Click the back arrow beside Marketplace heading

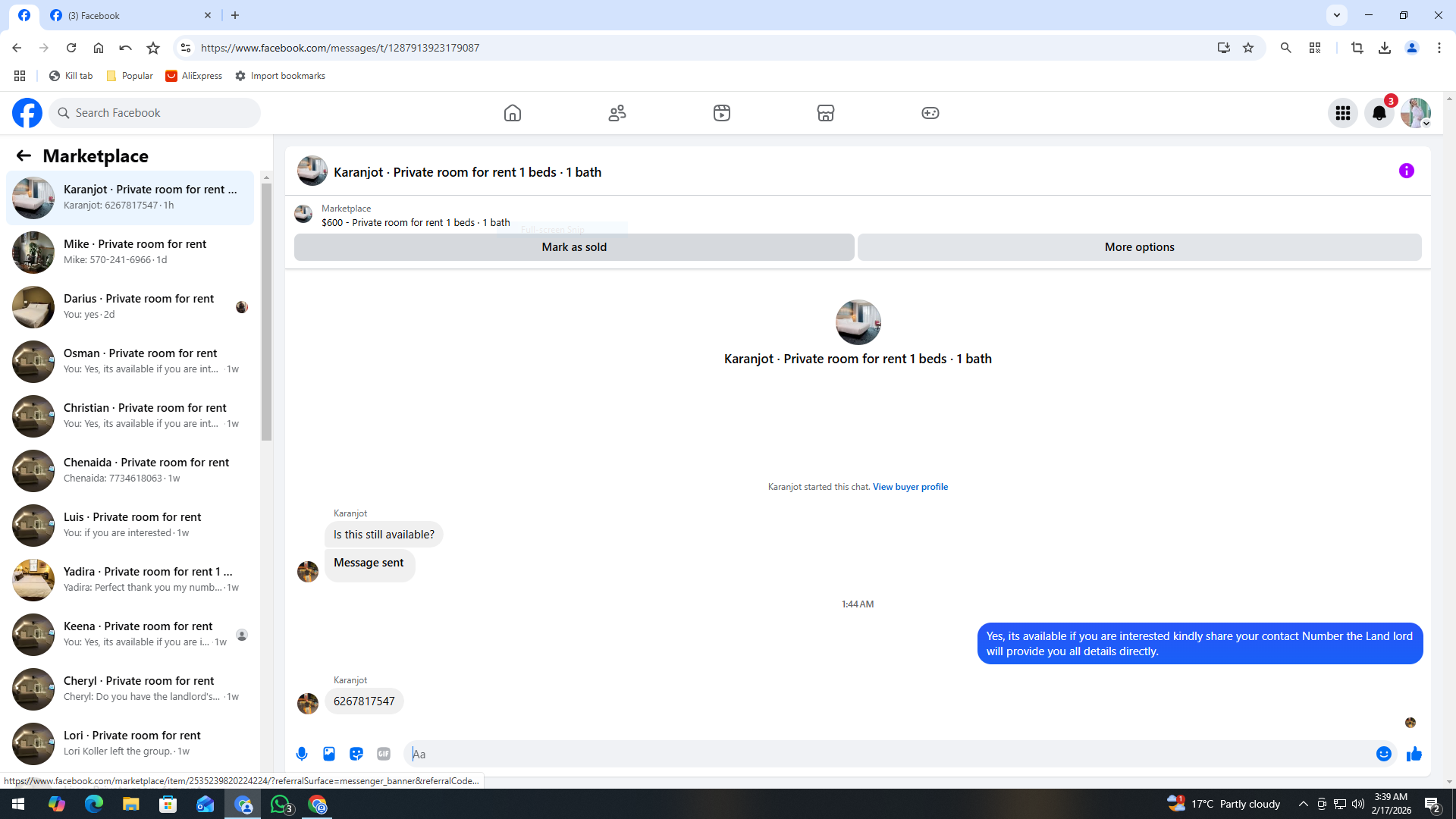24,155
